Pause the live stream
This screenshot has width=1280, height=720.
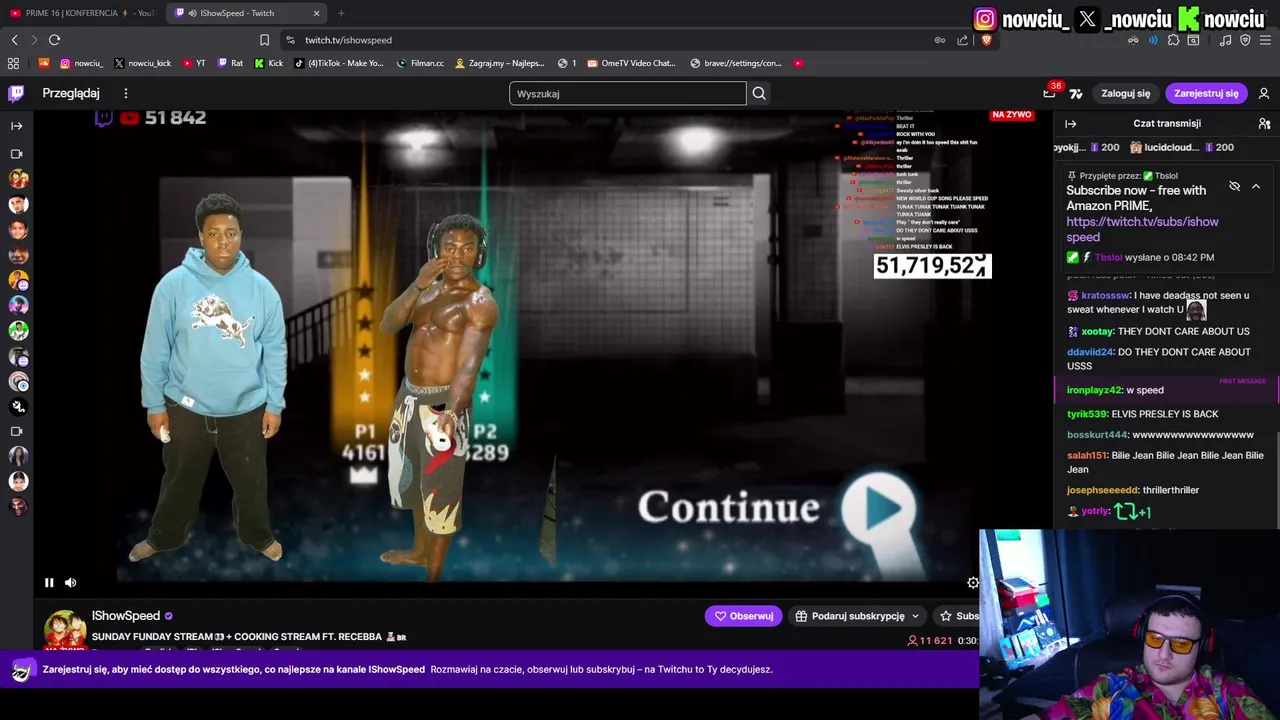tap(48, 582)
